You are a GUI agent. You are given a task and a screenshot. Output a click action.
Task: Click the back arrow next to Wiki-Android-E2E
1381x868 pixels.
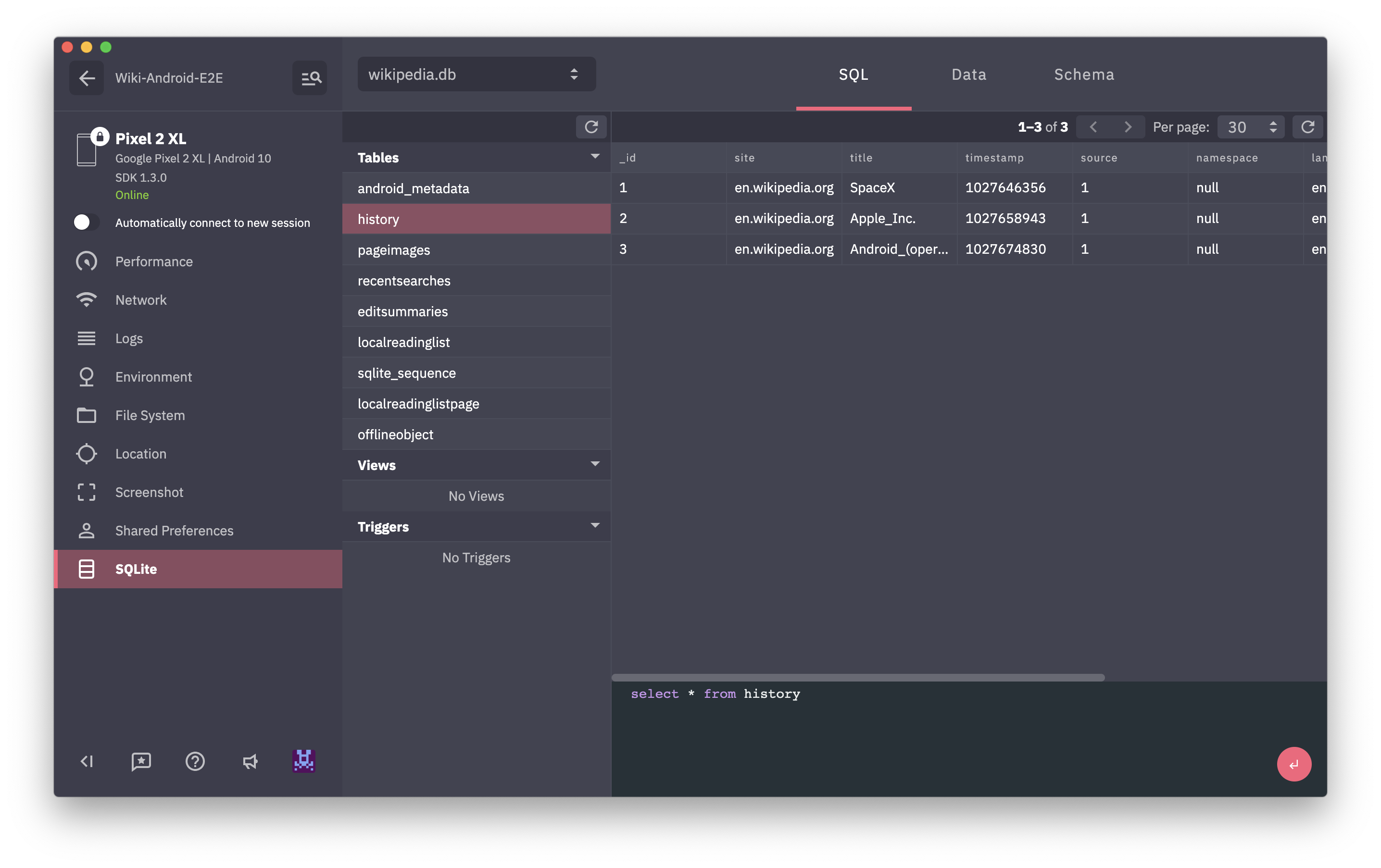pyautogui.click(x=87, y=78)
